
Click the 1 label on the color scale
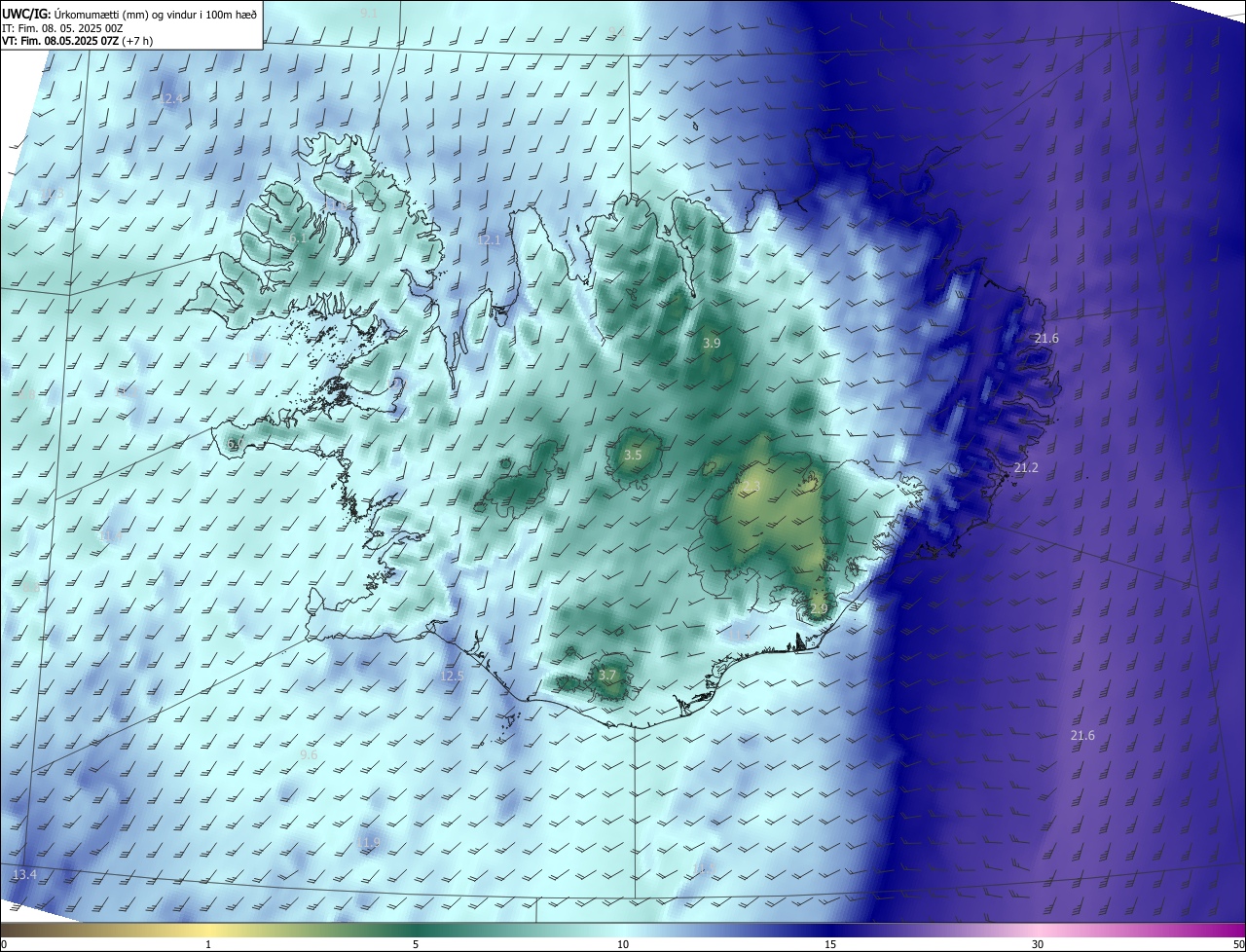tap(208, 944)
